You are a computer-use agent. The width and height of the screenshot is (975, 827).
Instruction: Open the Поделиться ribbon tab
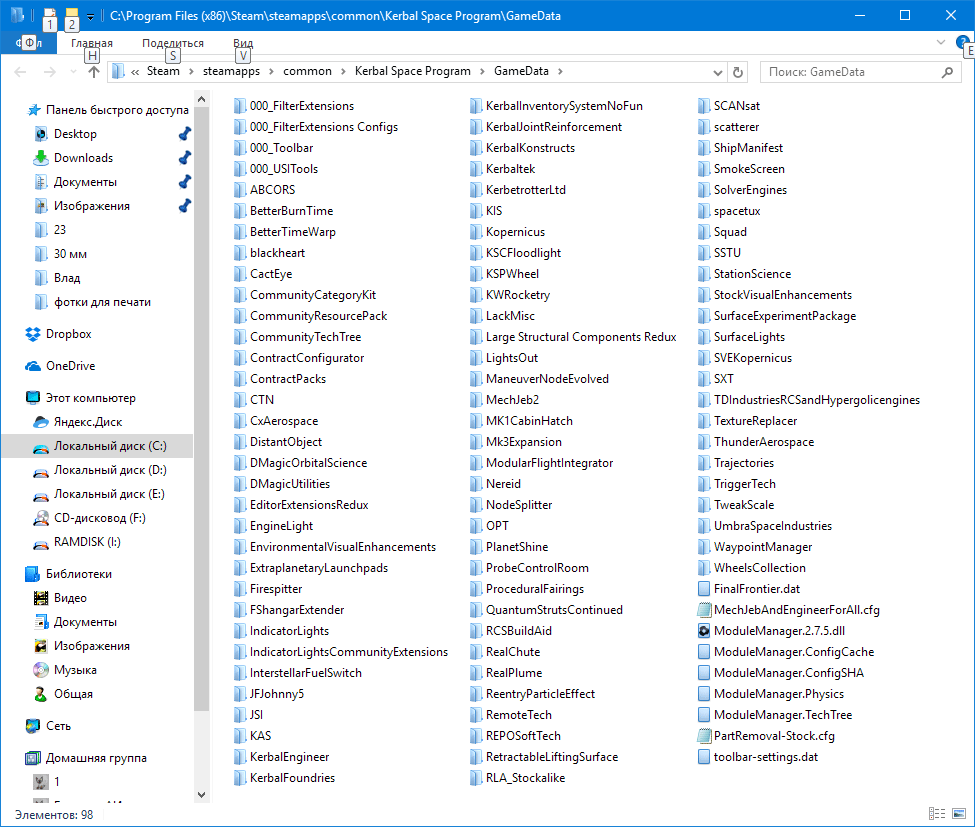click(x=173, y=43)
